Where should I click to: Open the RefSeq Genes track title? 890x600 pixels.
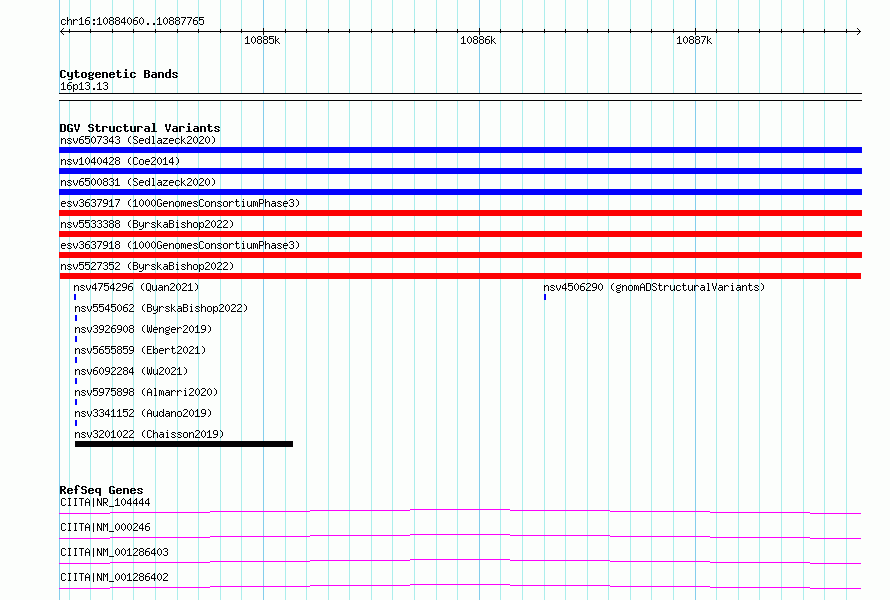102,490
